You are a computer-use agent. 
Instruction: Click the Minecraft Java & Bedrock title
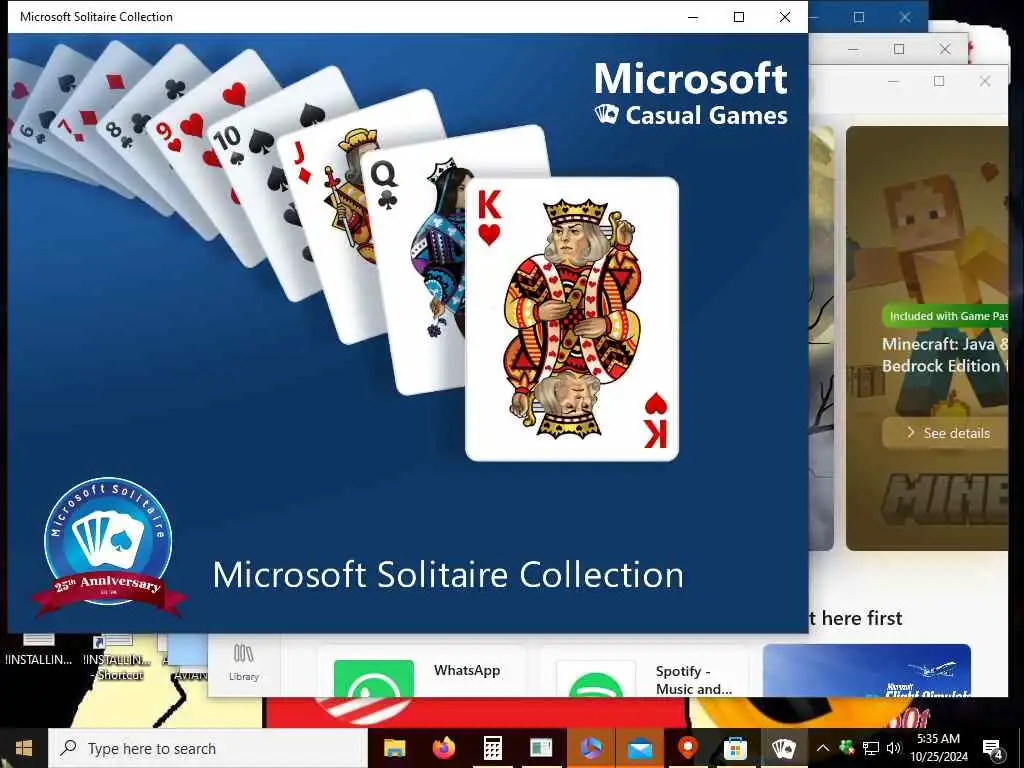[x=945, y=355]
